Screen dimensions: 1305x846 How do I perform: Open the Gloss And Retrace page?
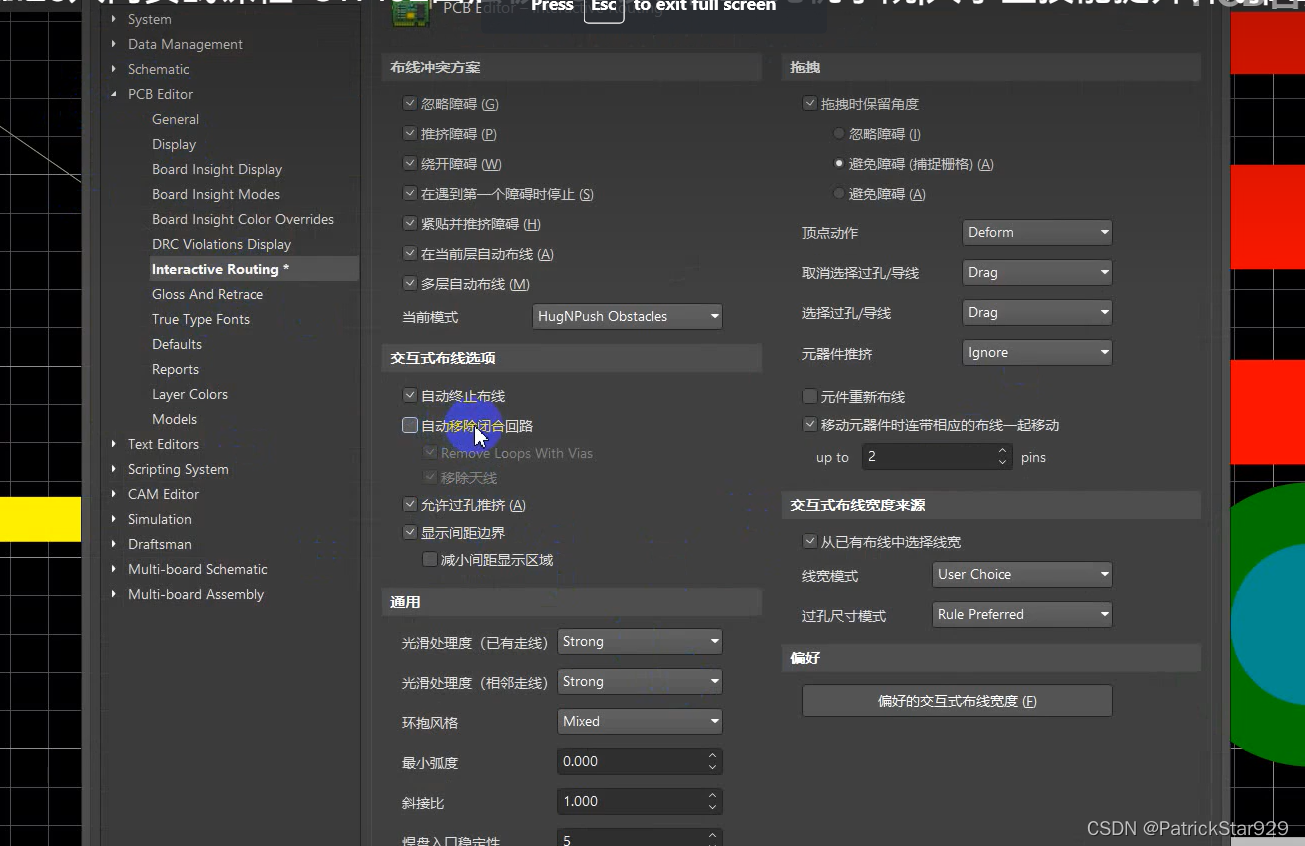click(207, 294)
